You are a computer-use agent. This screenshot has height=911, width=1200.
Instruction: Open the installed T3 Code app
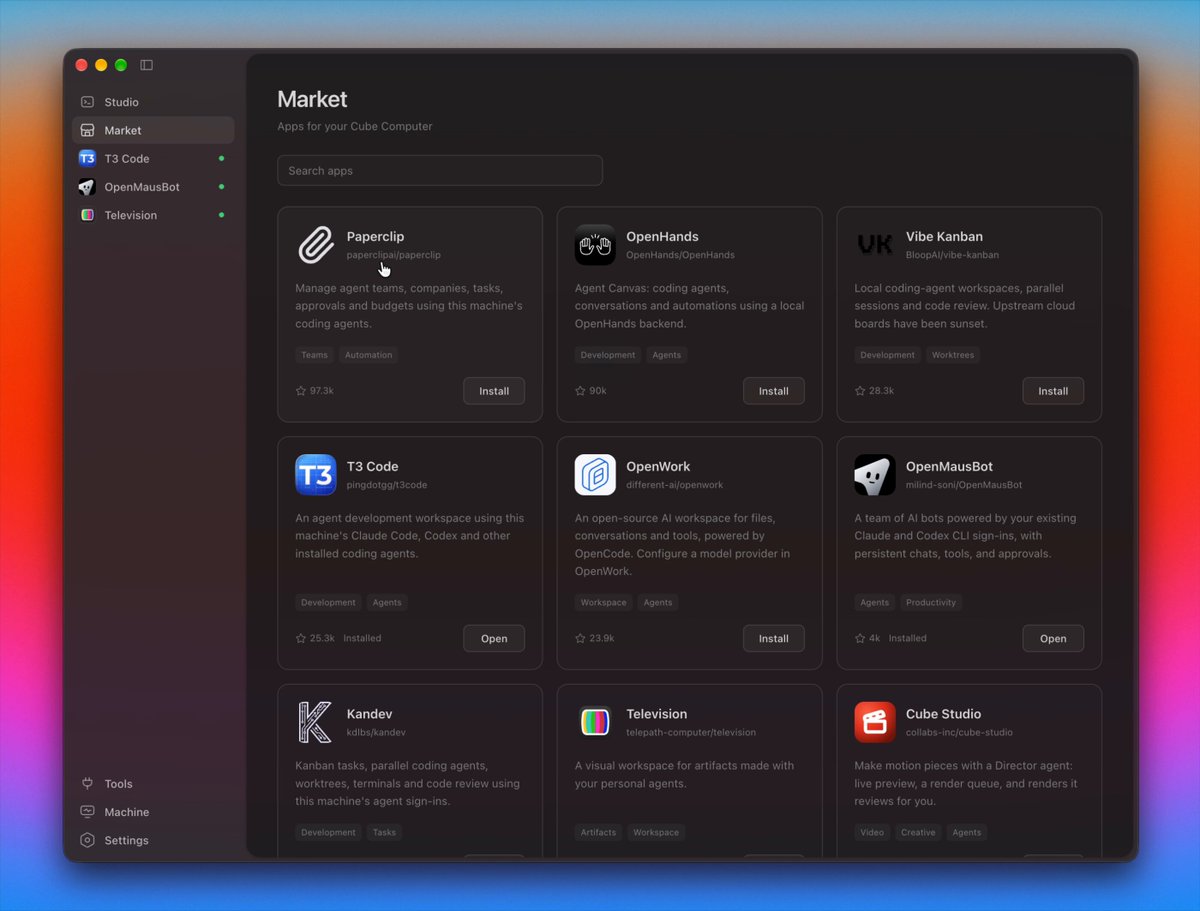click(494, 638)
